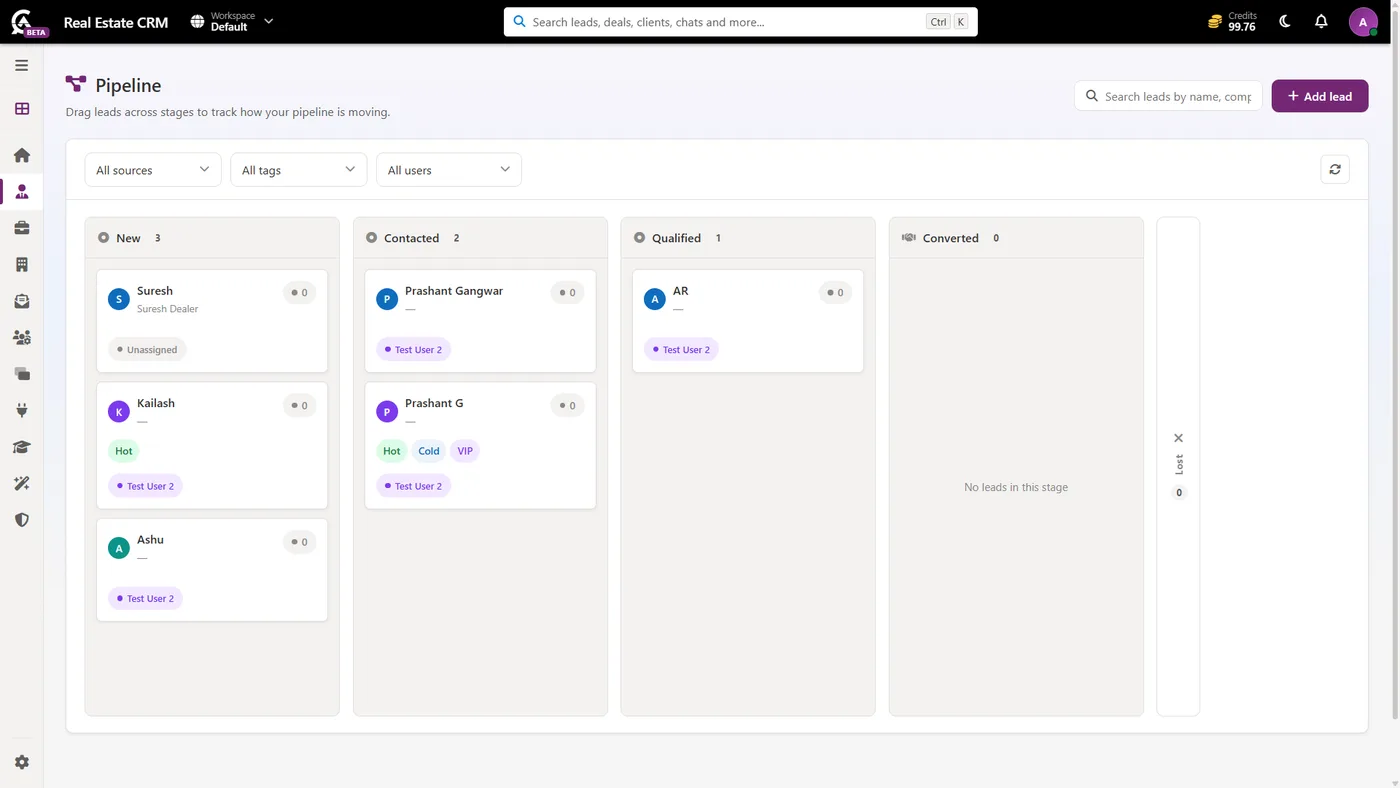This screenshot has width=1400, height=788.
Task: Open the Prashant Gangwar lead card
Action: pyautogui.click(x=480, y=321)
